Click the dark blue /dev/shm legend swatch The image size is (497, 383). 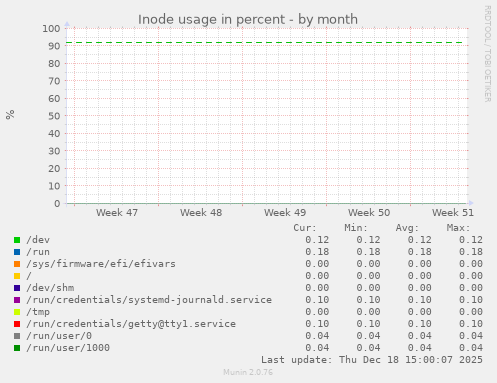(17, 288)
